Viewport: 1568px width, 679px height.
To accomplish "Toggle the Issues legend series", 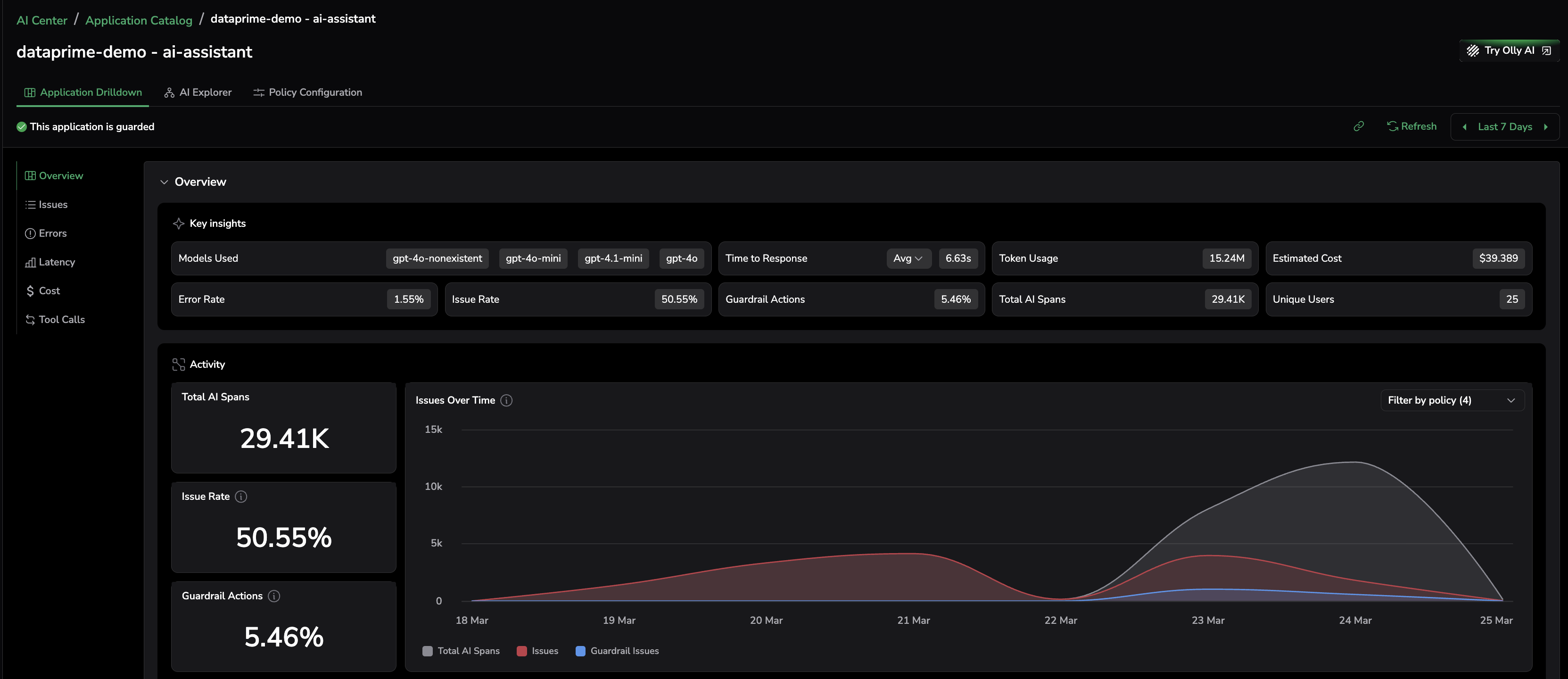I will tap(544, 650).
